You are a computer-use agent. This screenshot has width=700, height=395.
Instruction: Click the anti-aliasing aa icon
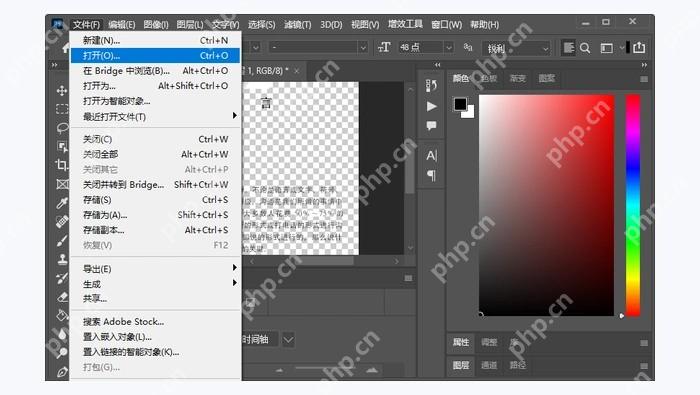467,47
